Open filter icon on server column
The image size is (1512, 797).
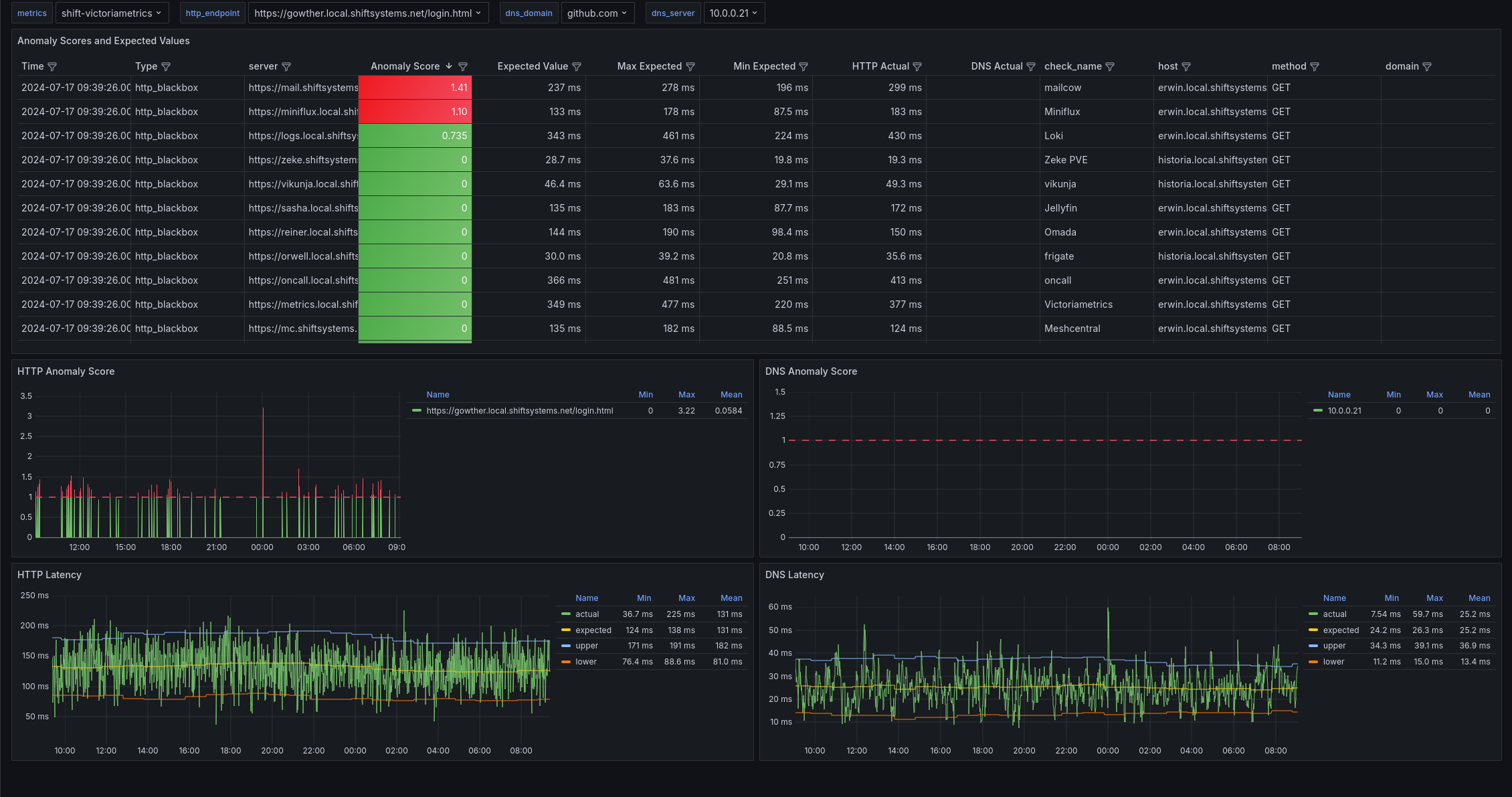click(286, 66)
